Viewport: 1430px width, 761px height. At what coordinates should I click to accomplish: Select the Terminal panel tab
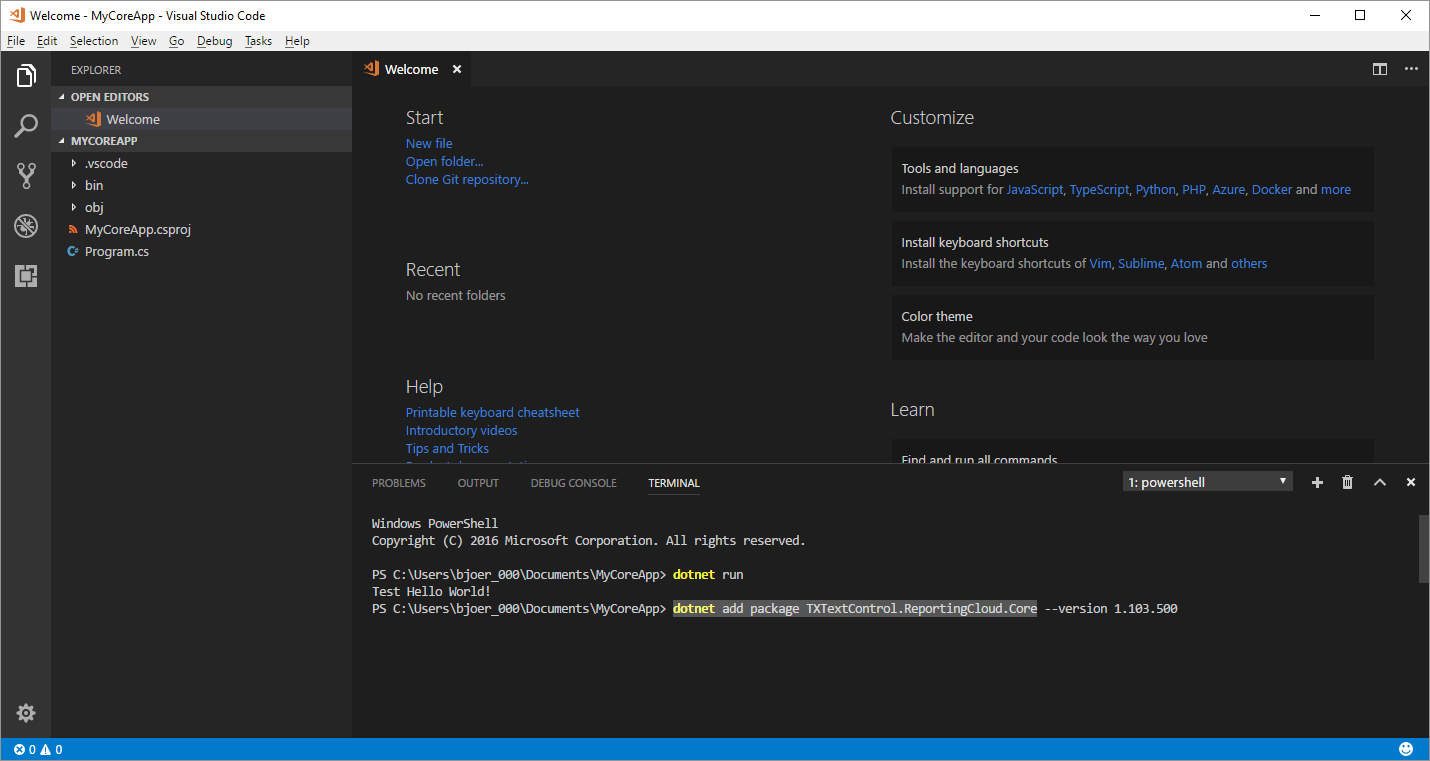pos(674,483)
